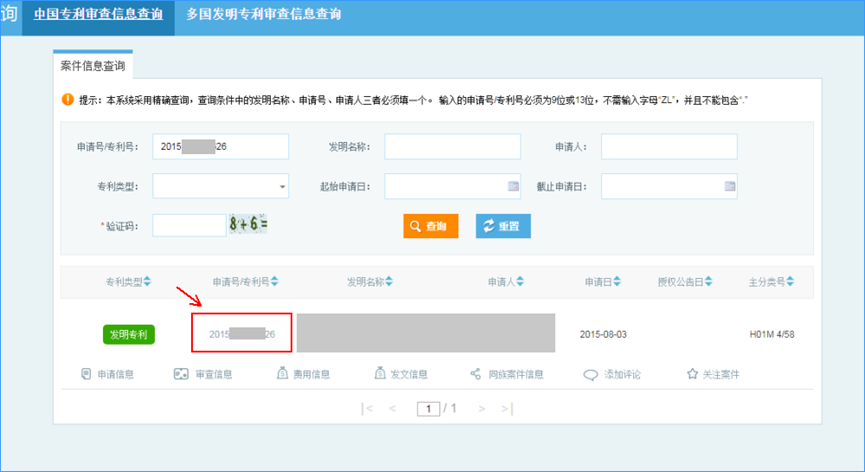Sort by 主分类号 column arrows
The height and width of the screenshot is (472, 865).
click(x=790, y=282)
